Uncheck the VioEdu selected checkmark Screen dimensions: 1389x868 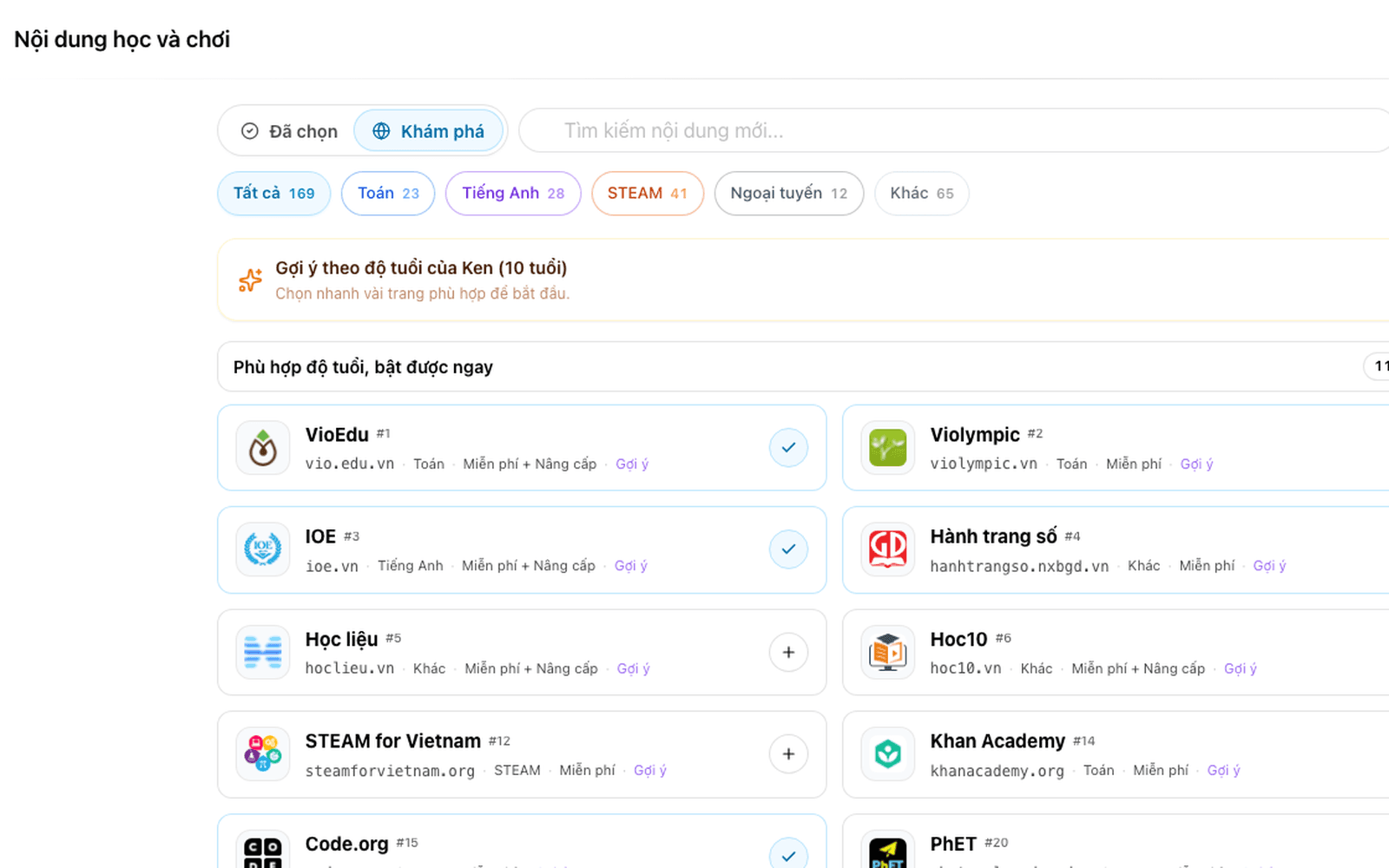click(x=788, y=448)
